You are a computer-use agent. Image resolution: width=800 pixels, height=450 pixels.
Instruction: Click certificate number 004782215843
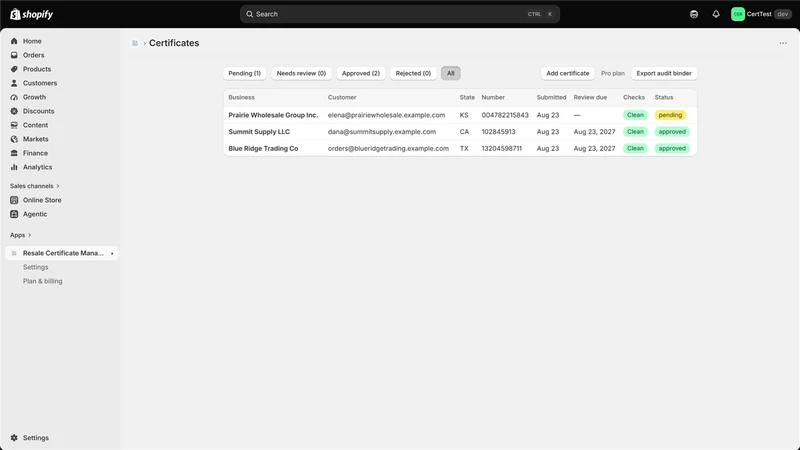click(x=505, y=115)
